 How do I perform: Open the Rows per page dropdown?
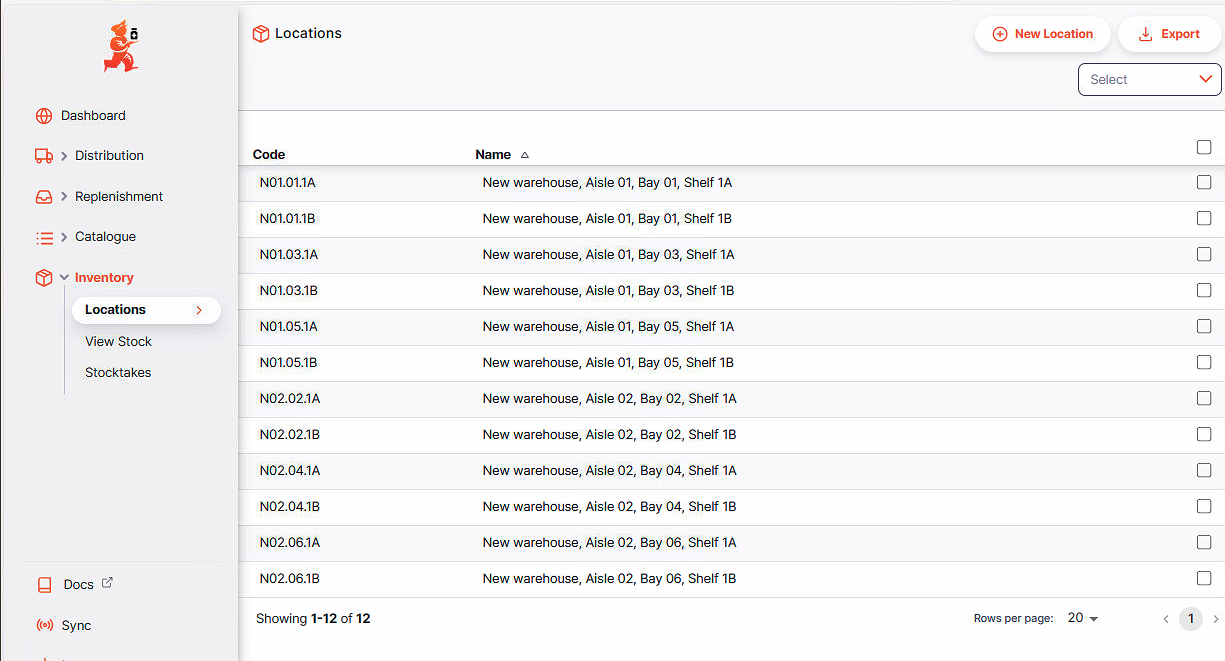click(x=1083, y=619)
